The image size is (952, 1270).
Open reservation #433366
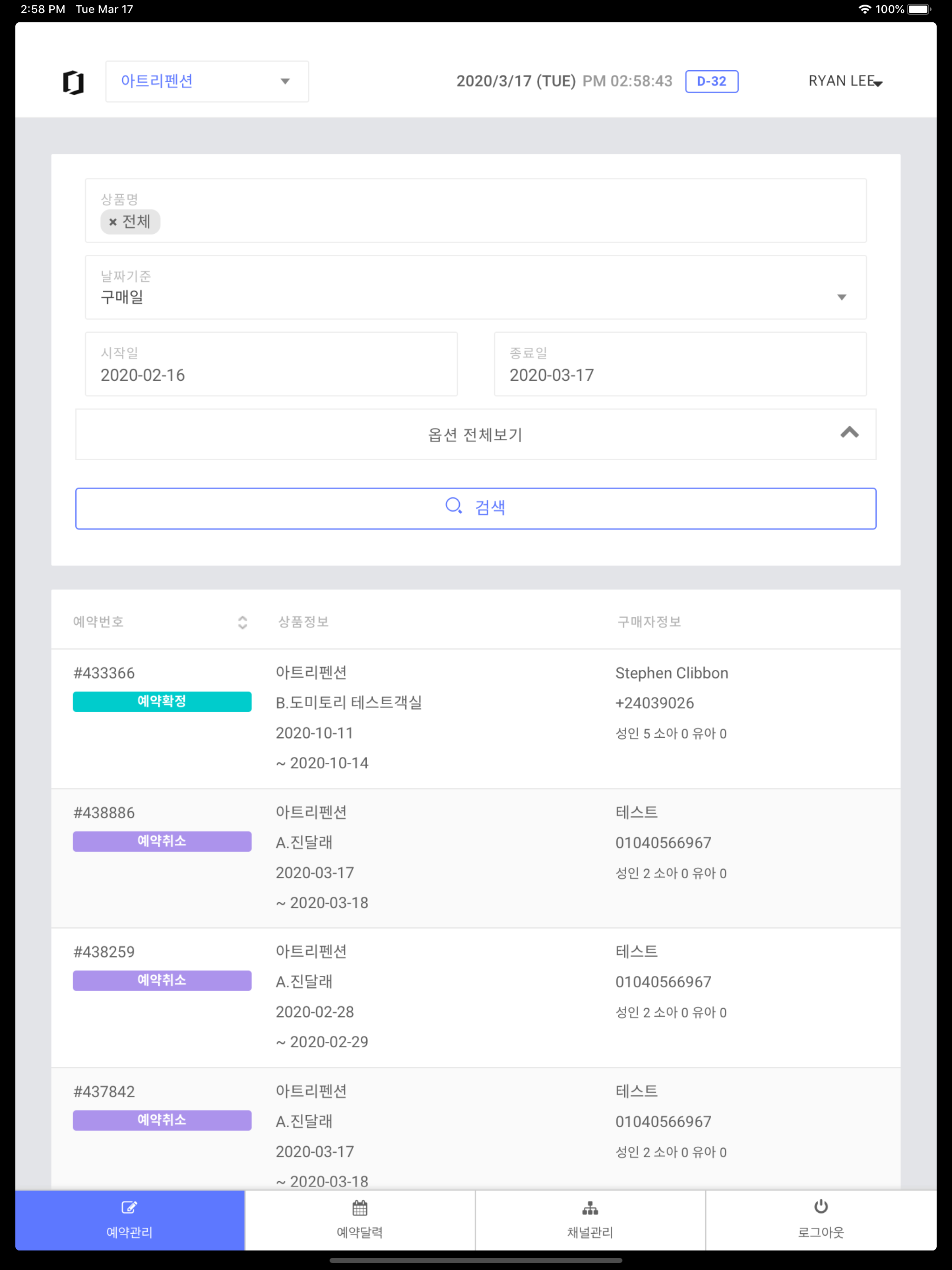point(104,673)
